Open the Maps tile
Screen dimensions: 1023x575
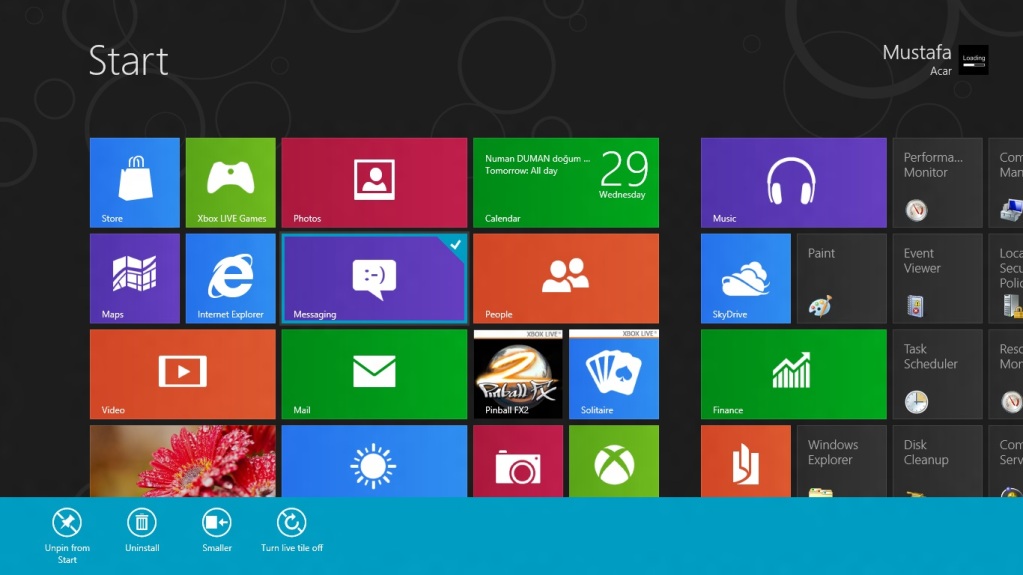click(134, 278)
